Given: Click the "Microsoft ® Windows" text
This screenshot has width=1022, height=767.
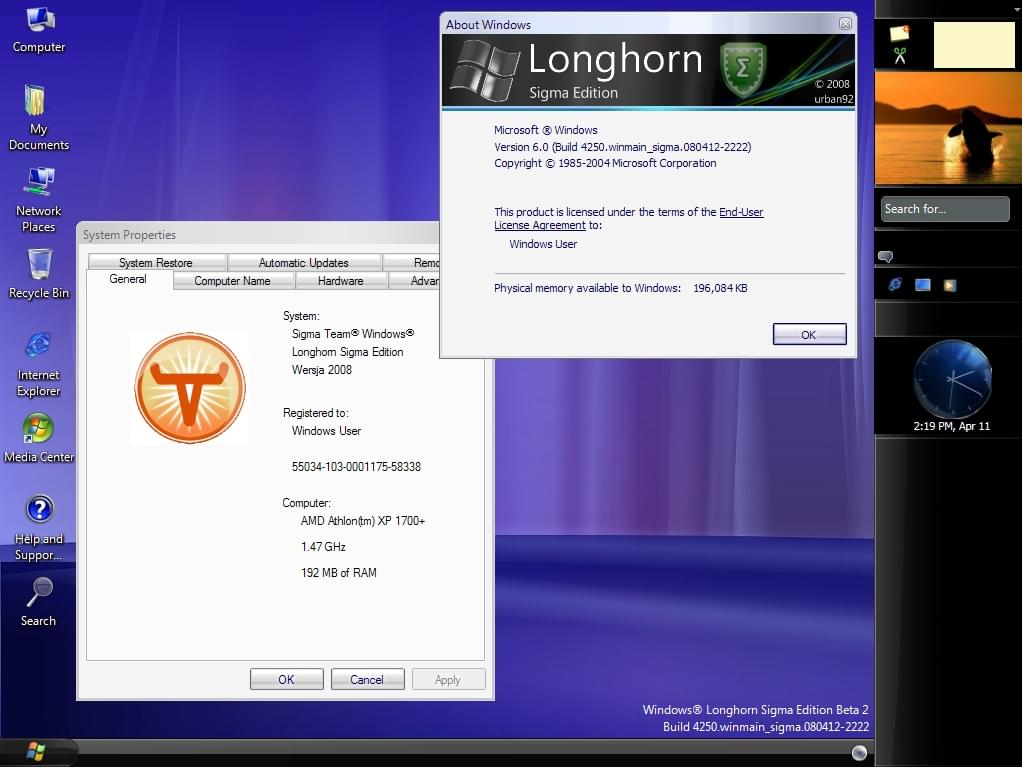Looking at the screenshot, I should point(546,130).
